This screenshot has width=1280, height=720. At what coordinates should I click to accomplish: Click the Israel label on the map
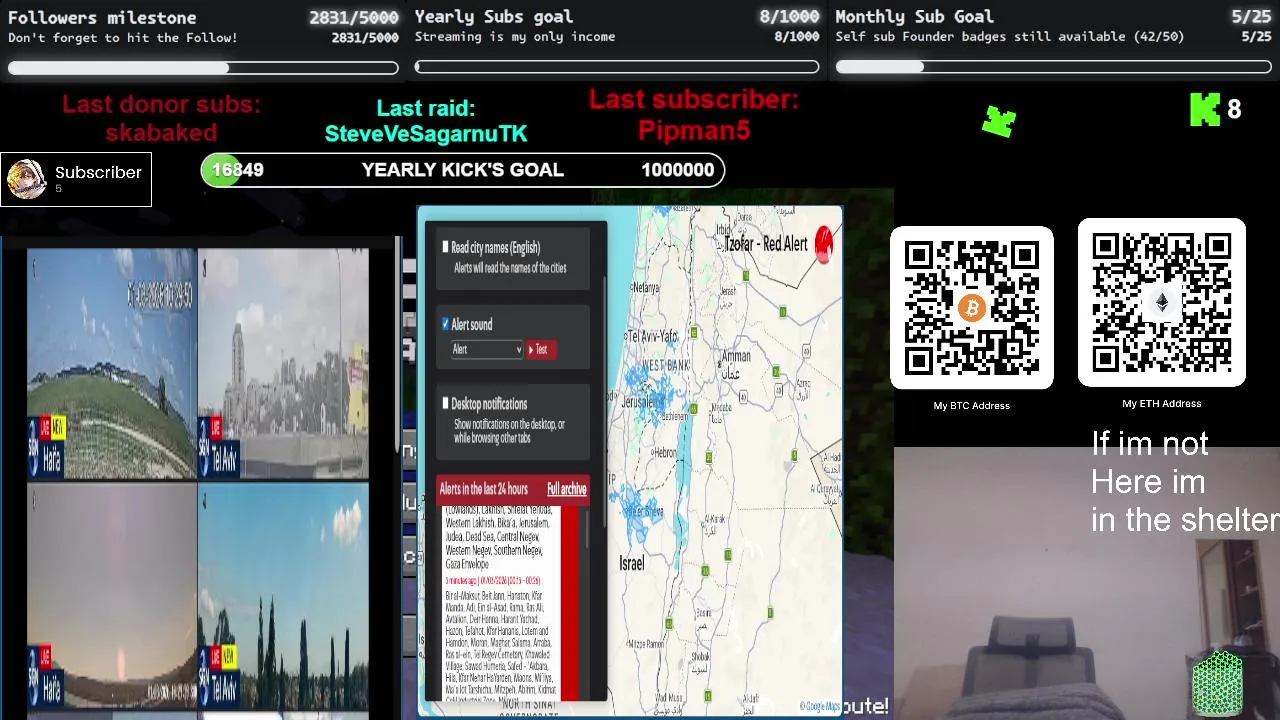[632, 564]
